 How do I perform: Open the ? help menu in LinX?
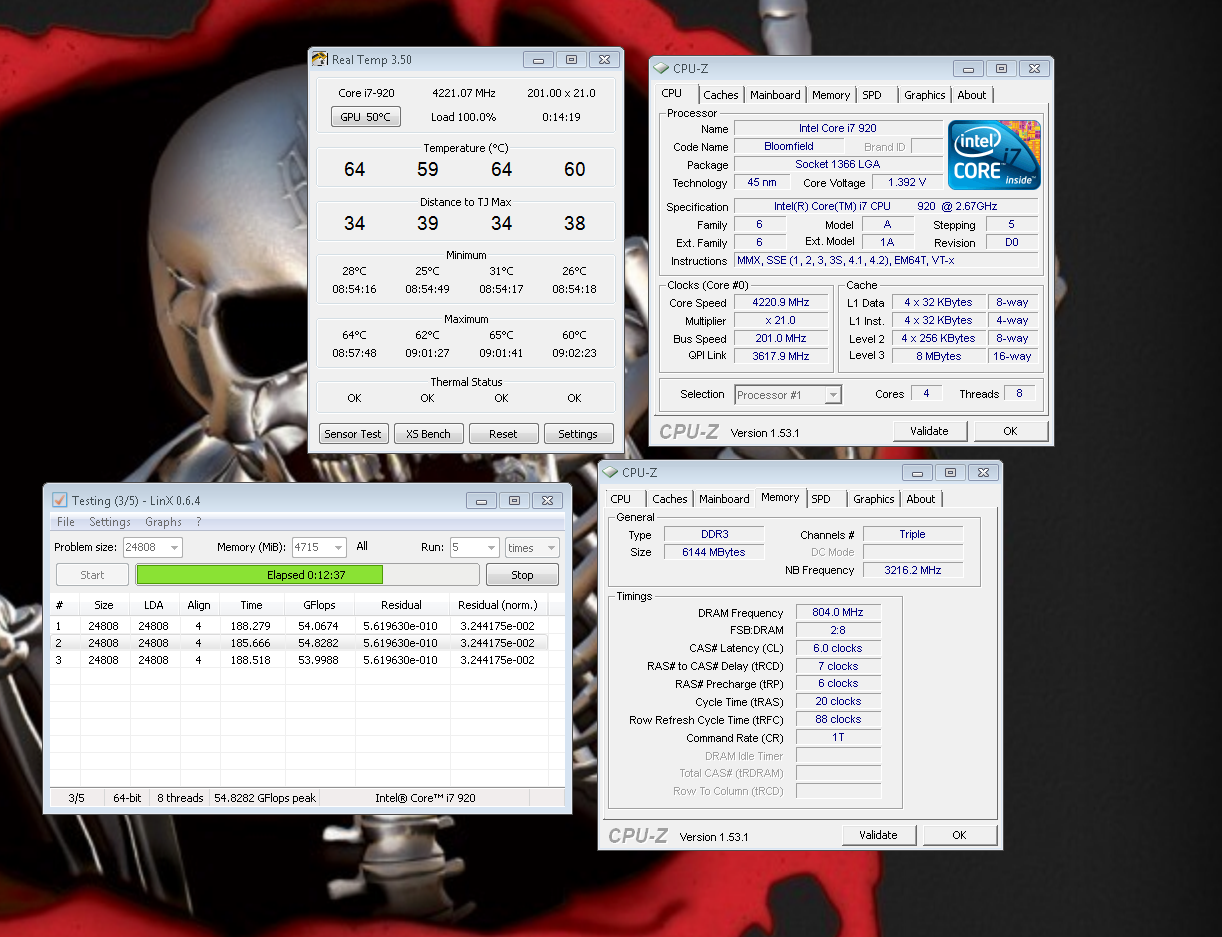click(199, 522)
